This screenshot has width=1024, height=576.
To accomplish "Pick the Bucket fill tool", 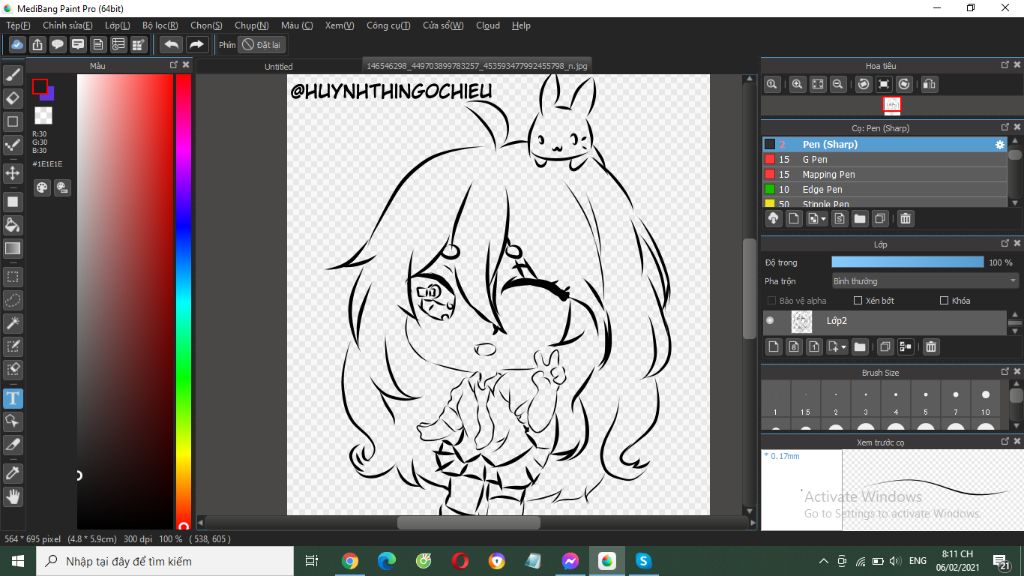I will coord(12,225).
